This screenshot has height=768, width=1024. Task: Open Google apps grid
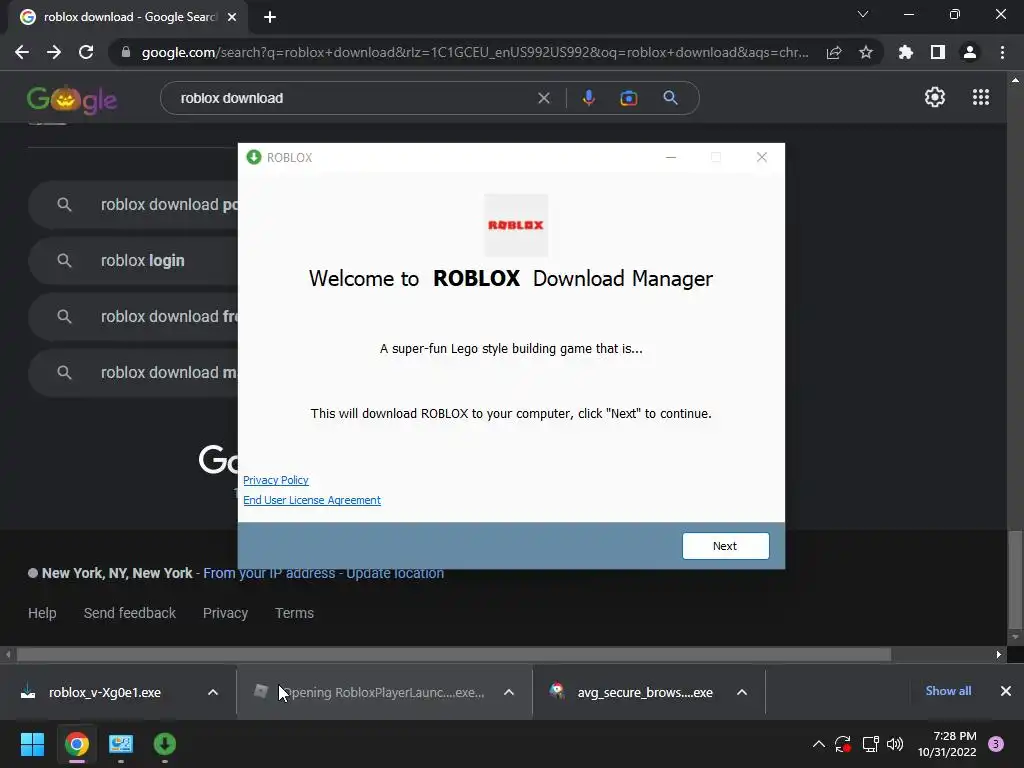click(981, 97)
